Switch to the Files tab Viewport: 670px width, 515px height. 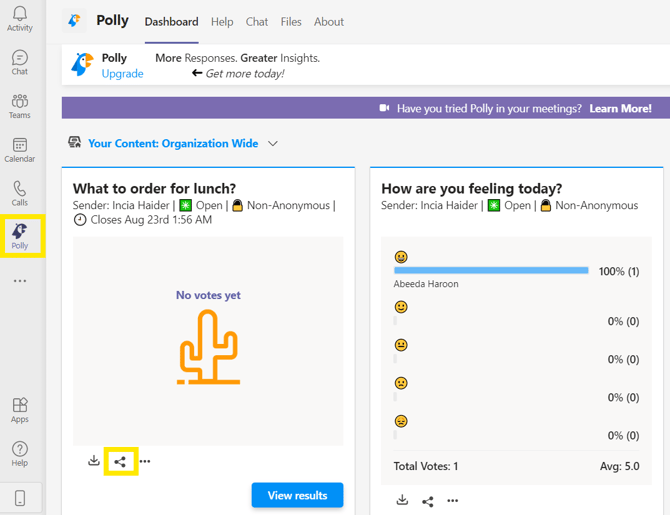(x=291, y=22)
